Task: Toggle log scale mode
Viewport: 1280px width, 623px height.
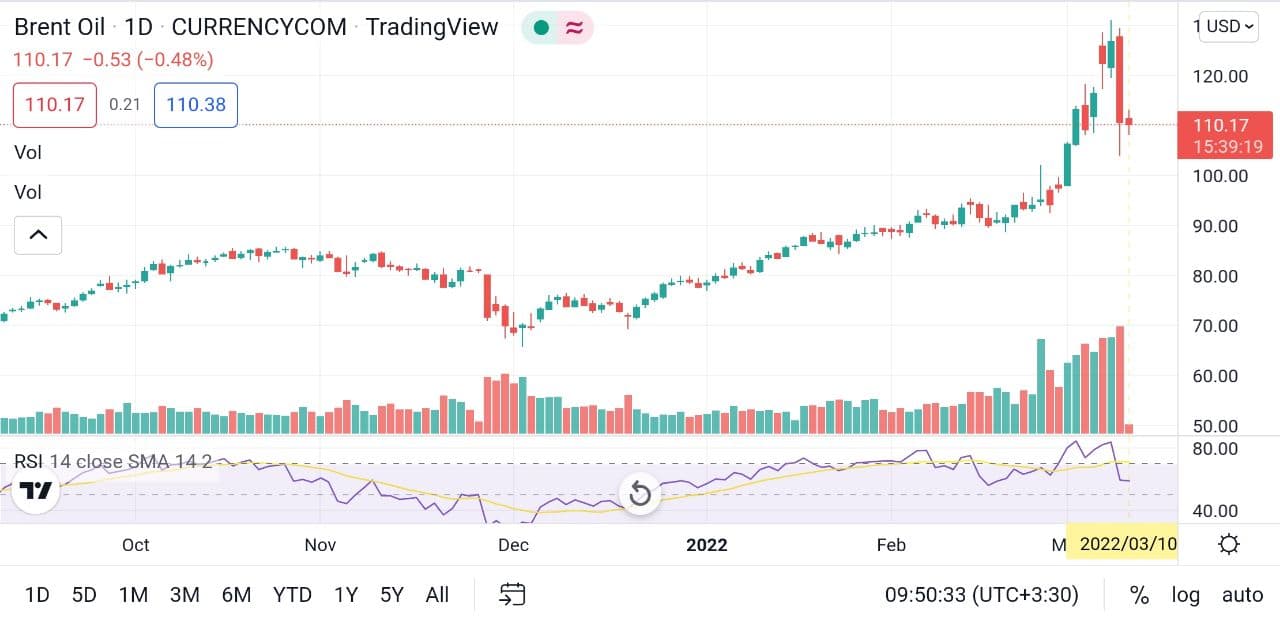Action: 1186,595
